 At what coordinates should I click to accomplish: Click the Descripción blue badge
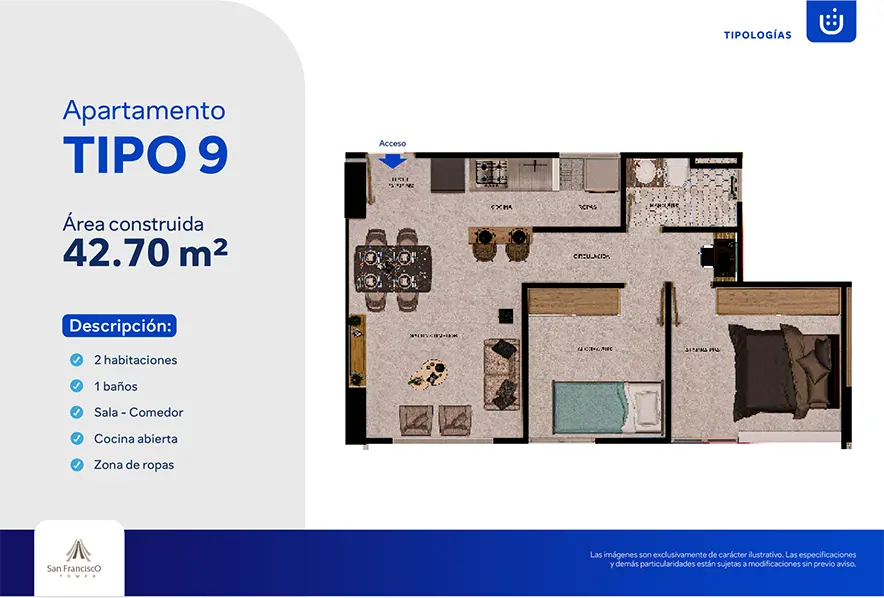click(x=120, y=326)
